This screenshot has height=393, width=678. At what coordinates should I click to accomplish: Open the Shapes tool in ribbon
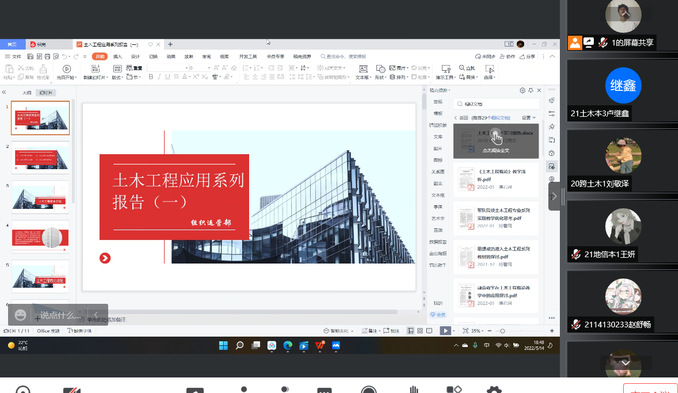[380, 72]
